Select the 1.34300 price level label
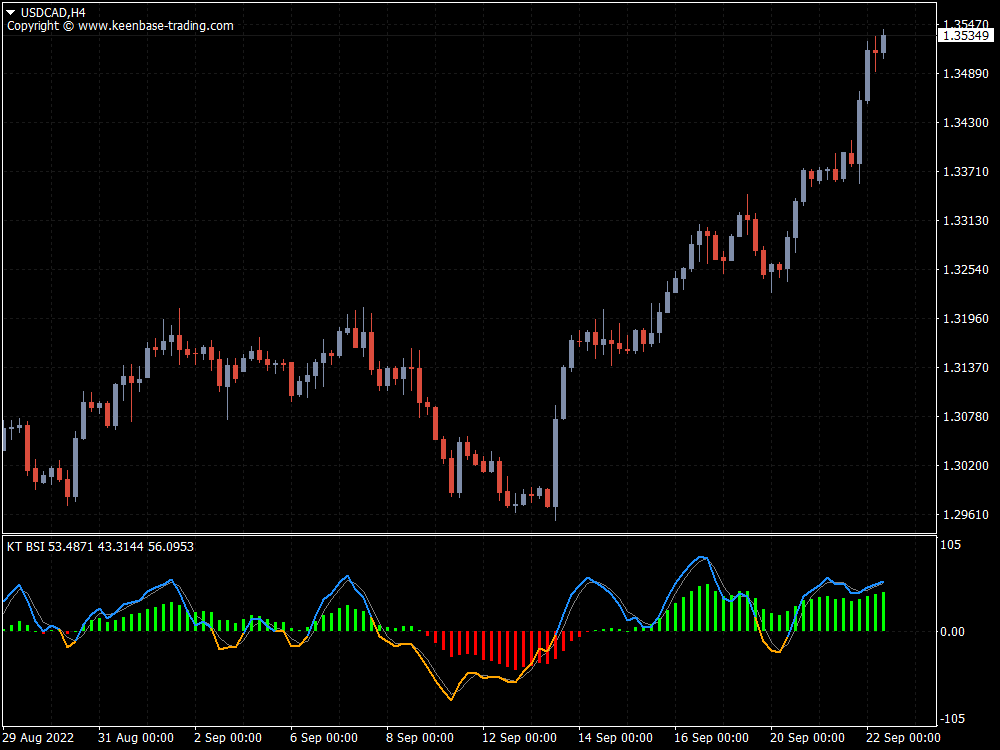1000x750 pixels. click(x=966, y=122)
